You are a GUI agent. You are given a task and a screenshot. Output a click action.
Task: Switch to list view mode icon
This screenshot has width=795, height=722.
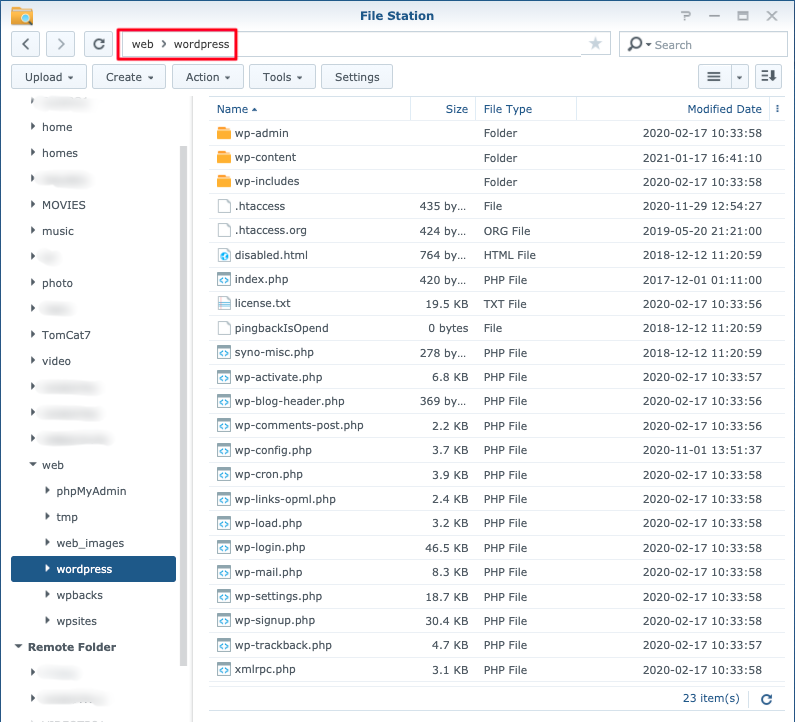(x=714, y=77)
